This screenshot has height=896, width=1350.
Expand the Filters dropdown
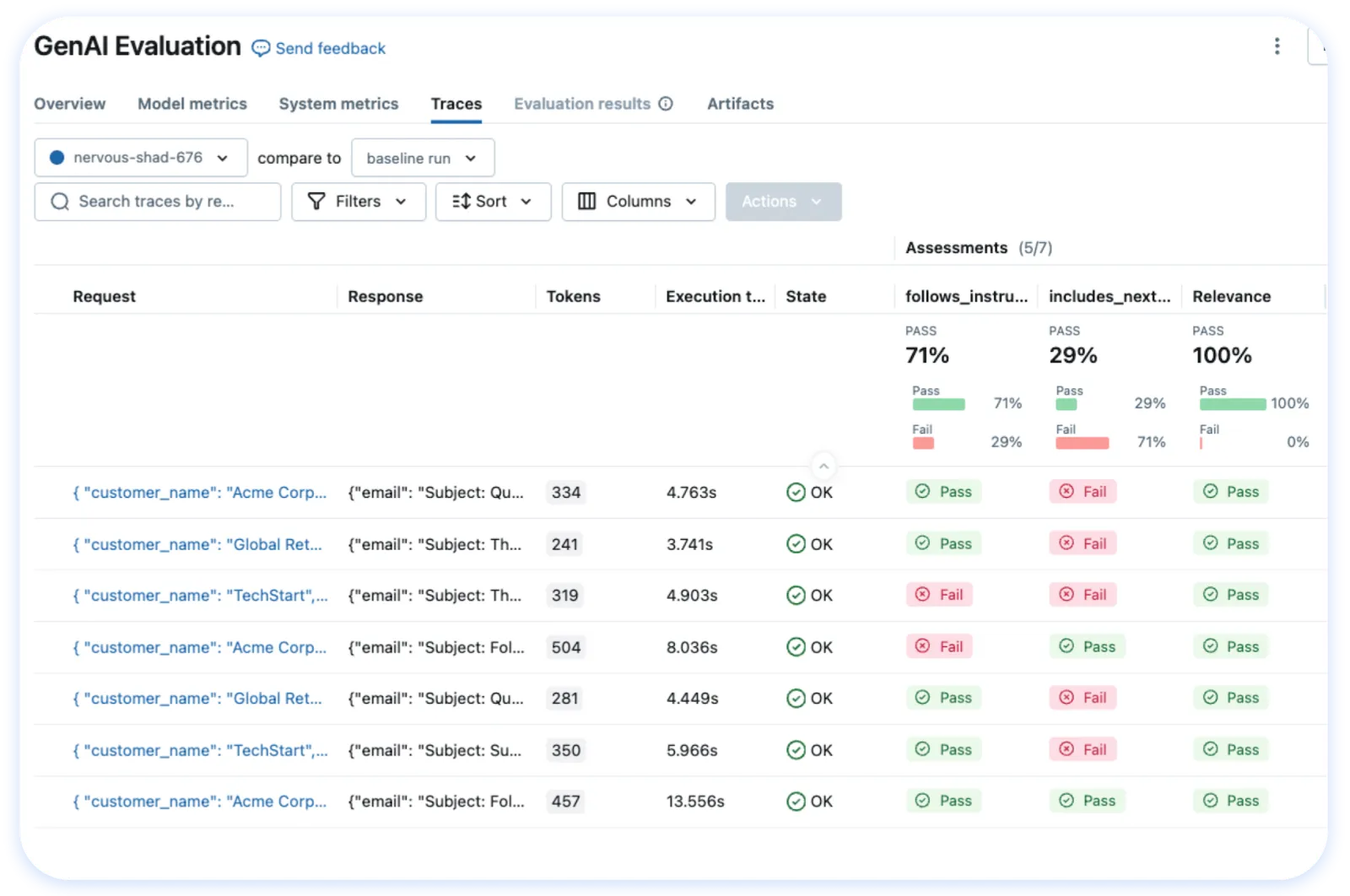(x=359, y=202)
